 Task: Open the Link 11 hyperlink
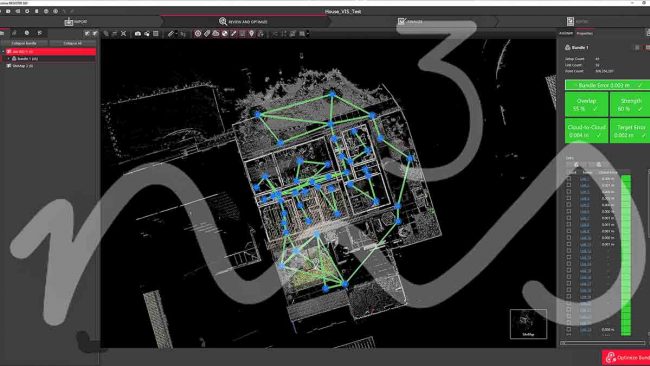[585, 245]
